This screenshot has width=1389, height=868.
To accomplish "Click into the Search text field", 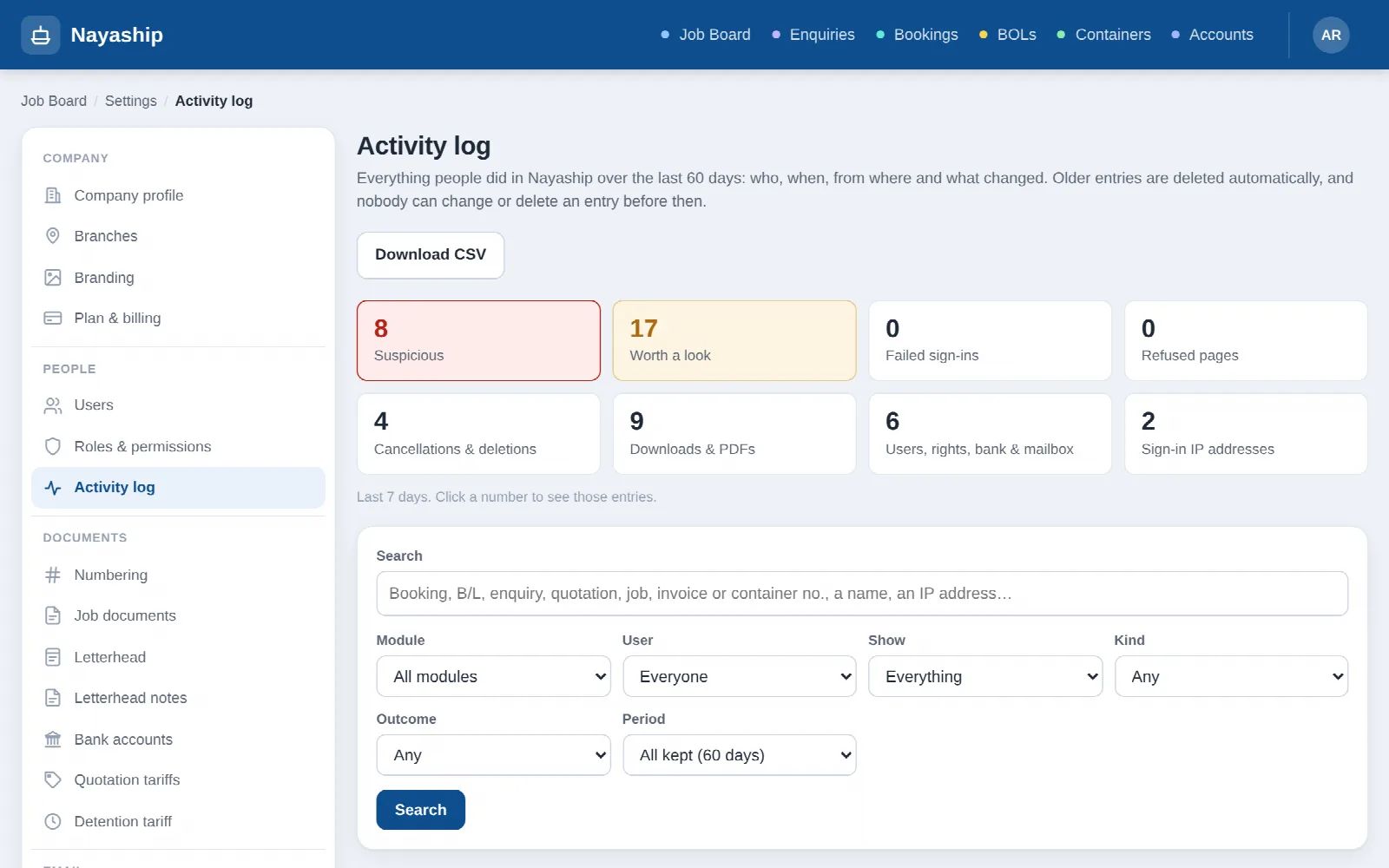I will (x=862, y=594).
